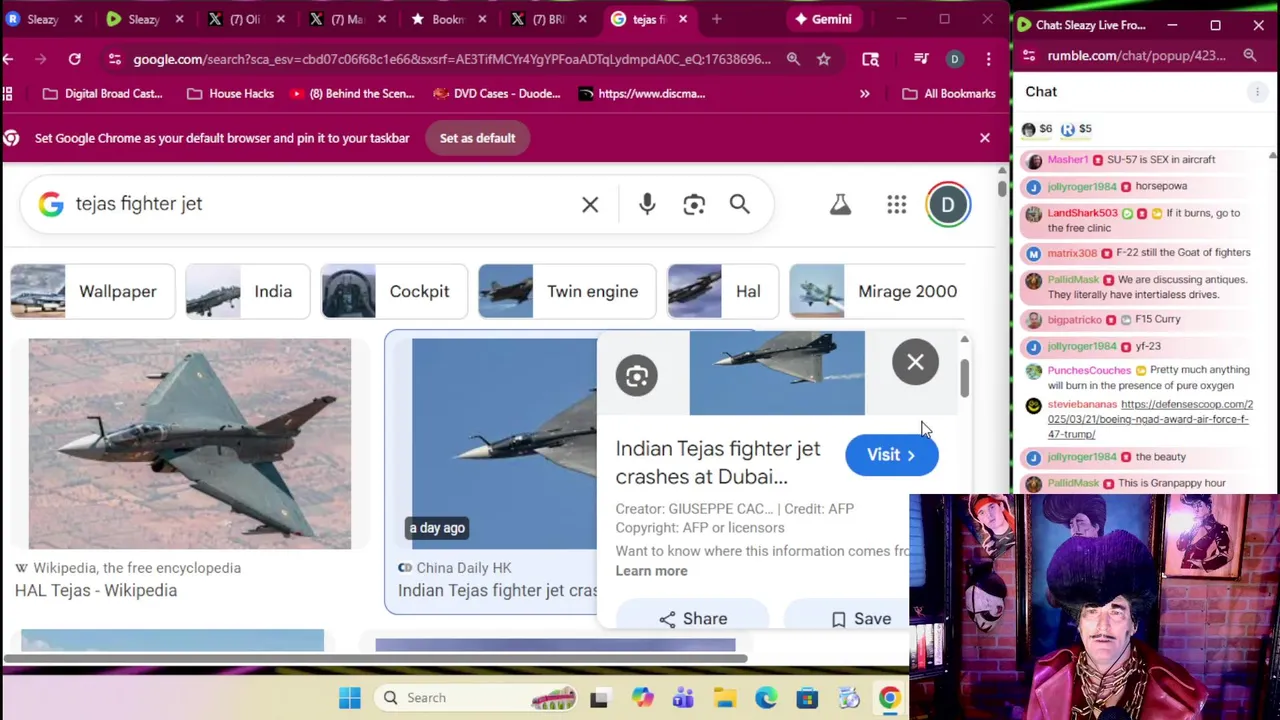Close the image preview panel
1280x720 pixels.
click(915, 362)
